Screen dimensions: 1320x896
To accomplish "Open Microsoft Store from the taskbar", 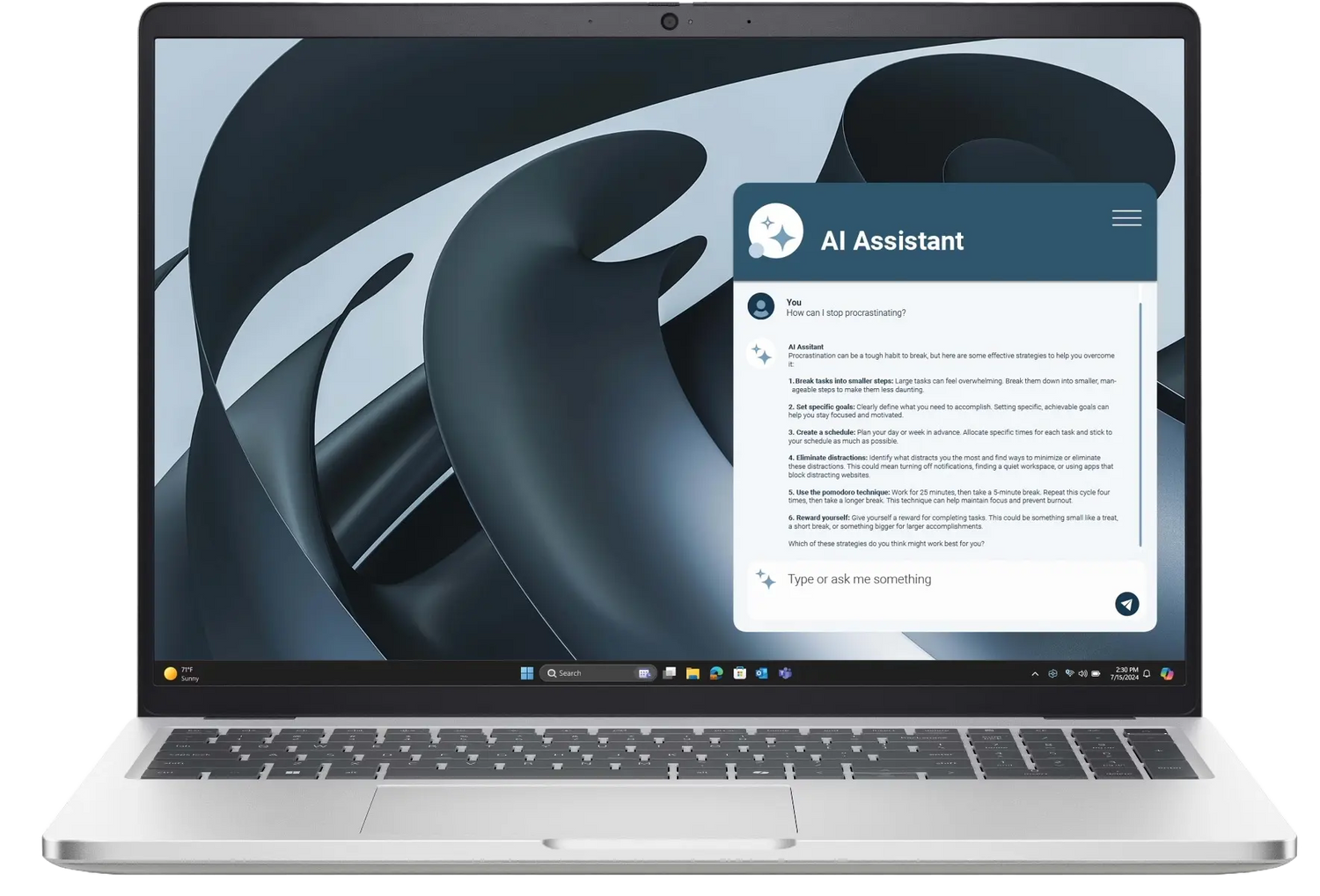I will pyautogui.click(x=740, y=673).
